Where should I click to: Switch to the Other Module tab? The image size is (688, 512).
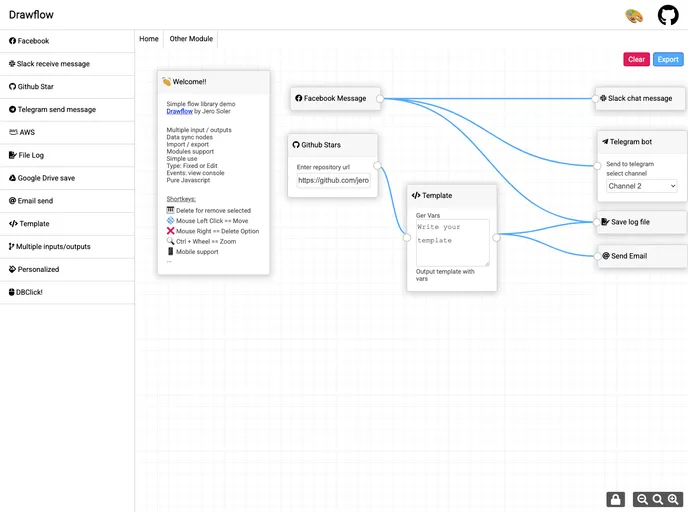(x=191, y=39)
